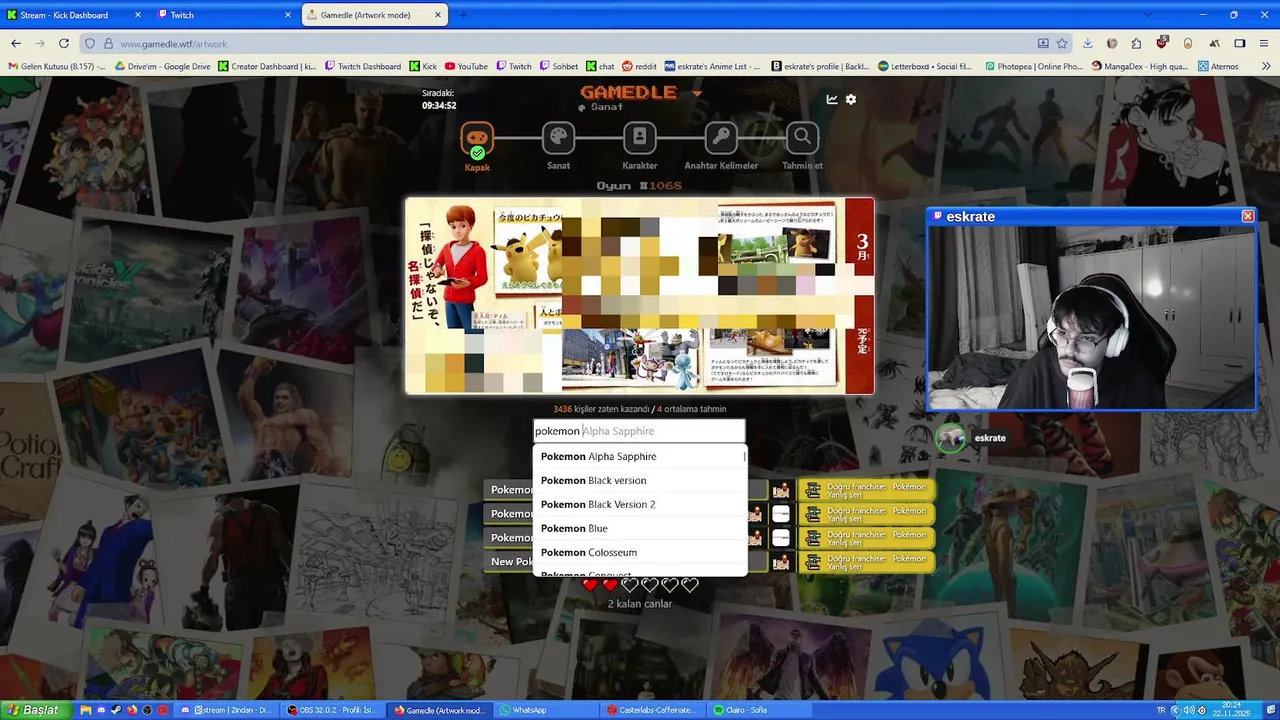Open the Karakter mode icon

640,137
